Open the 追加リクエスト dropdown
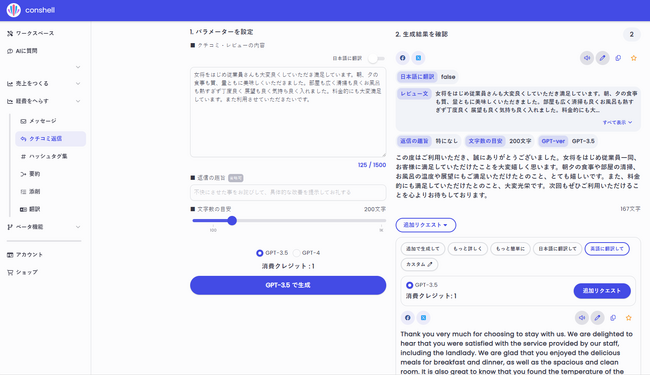Image resolution: width=650 pixels, height=375 pixels. tap(426, 225)
